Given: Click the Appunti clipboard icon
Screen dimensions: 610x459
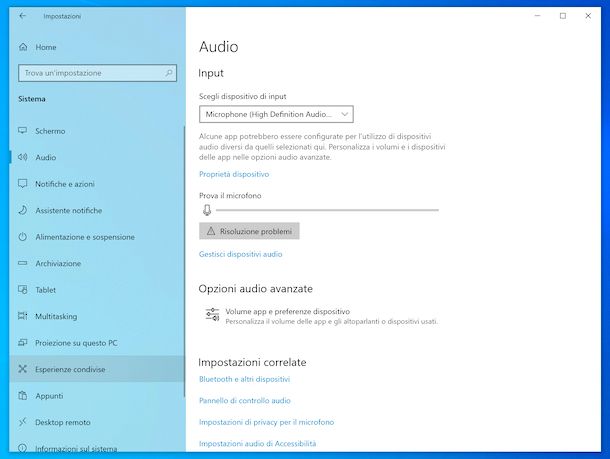Looking at the screenshot, I should coord(23,396).
